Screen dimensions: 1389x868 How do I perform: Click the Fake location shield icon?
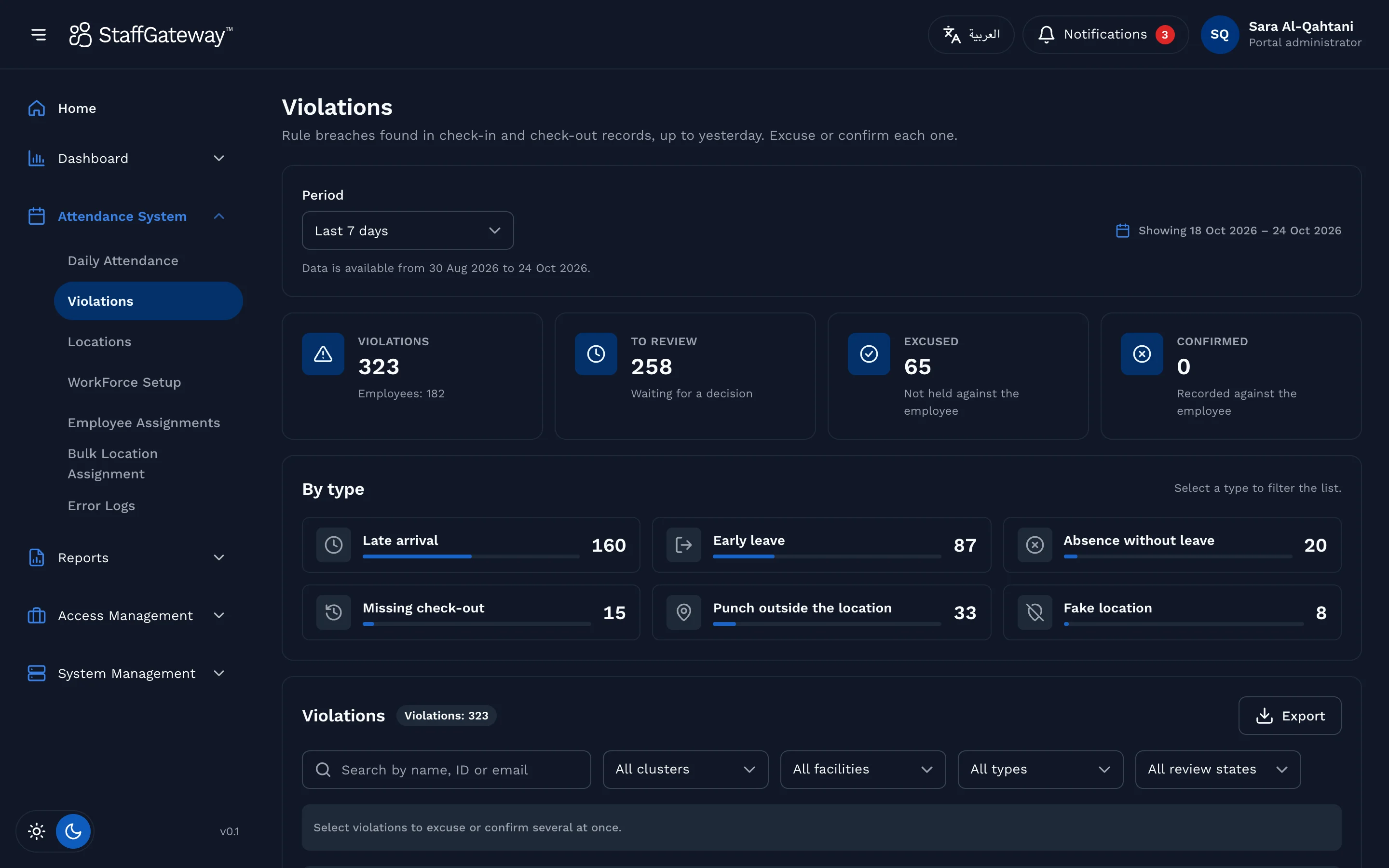[1035, 612]
